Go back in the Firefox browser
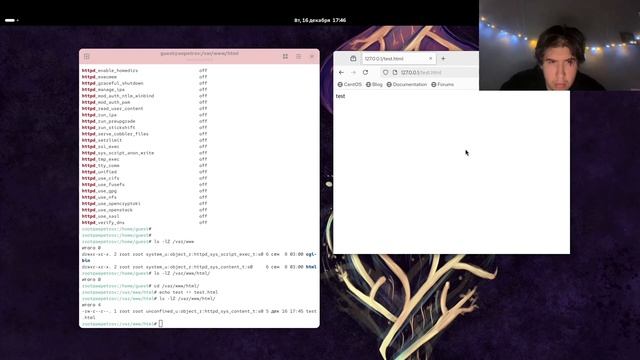This screenshot has height=360, width=640. click(x=341, y=72)
